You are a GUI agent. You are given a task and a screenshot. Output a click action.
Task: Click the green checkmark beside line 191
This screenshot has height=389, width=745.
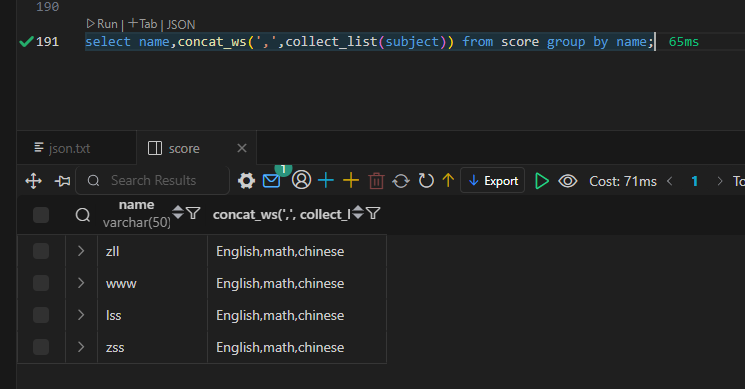point(26,42)
